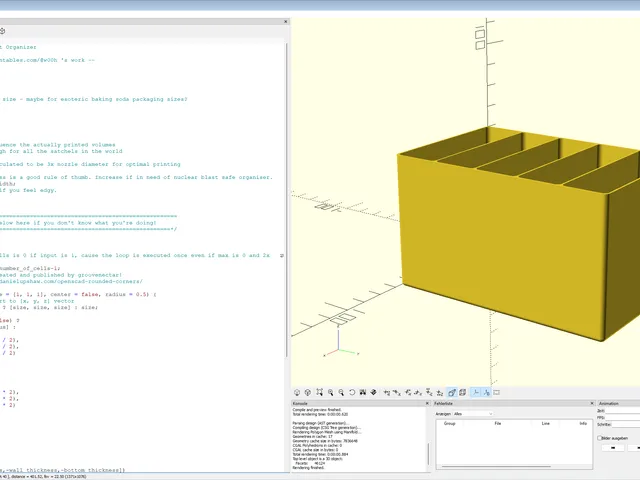Click the Group column header
Viewport: 640px width, 480px height.
(449, 424)
